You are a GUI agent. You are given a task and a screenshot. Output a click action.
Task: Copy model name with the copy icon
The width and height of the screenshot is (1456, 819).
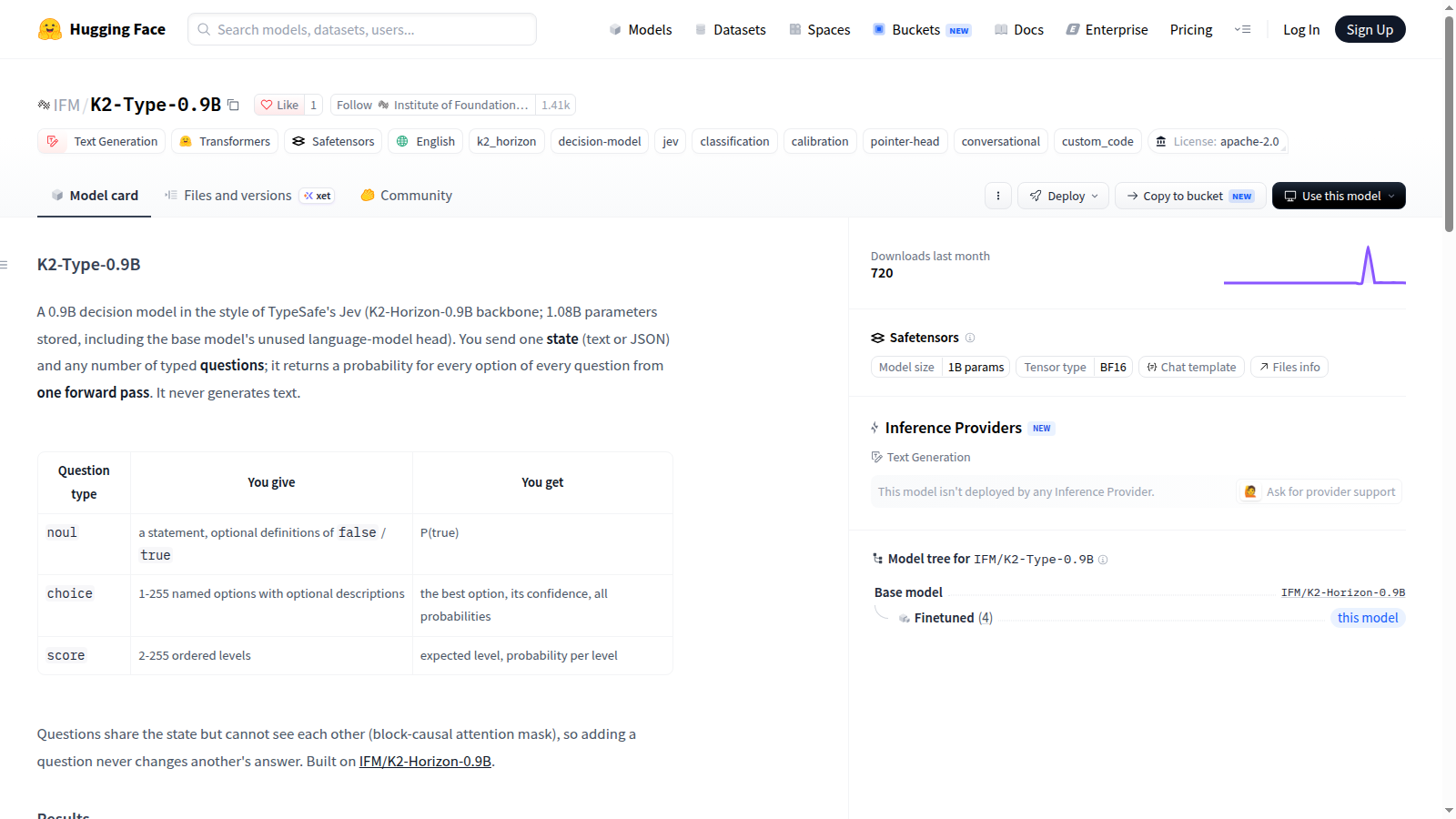coord(233,105)
